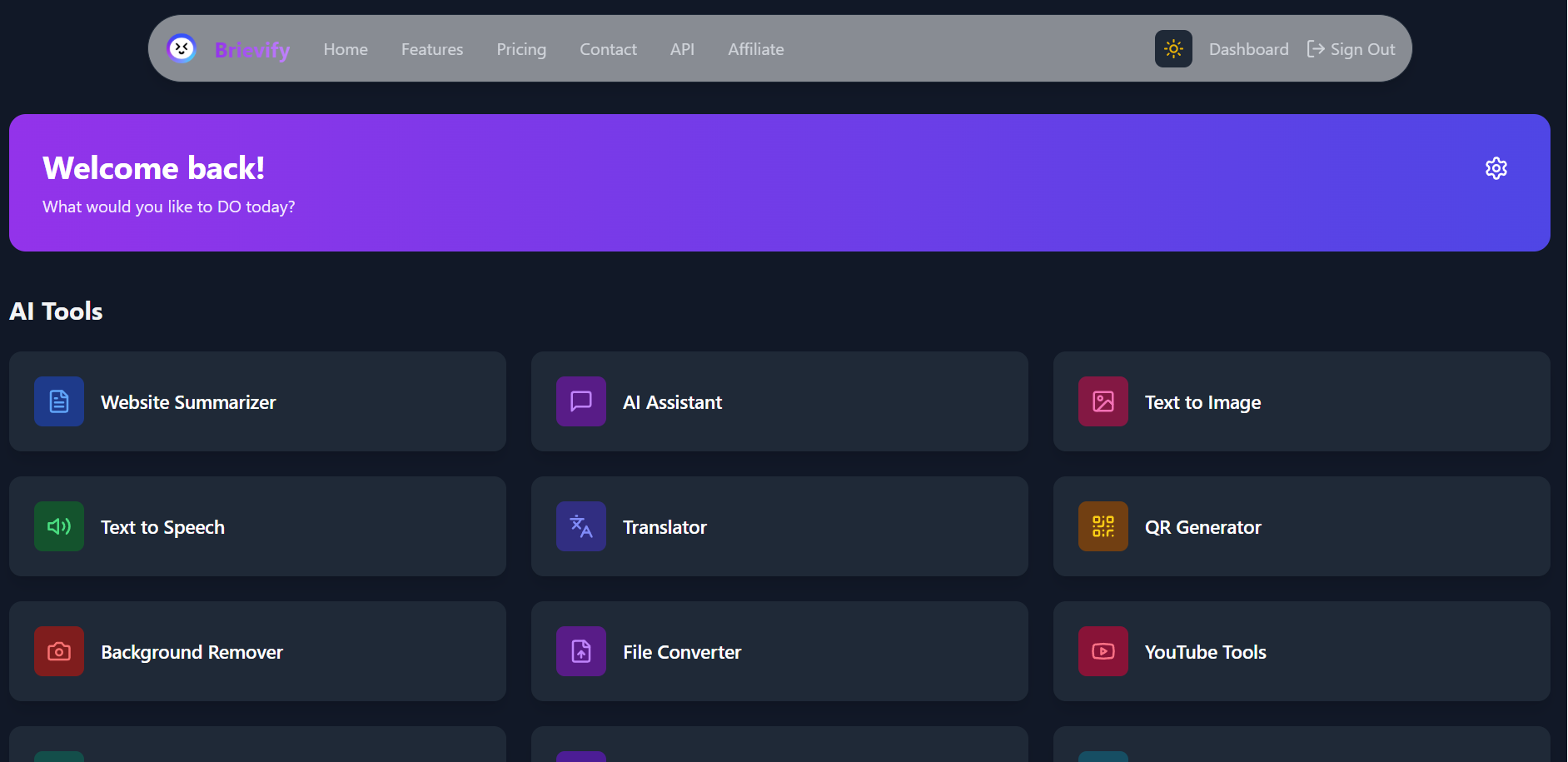Click the 'Welcome back!' heading

click(153, 168)
